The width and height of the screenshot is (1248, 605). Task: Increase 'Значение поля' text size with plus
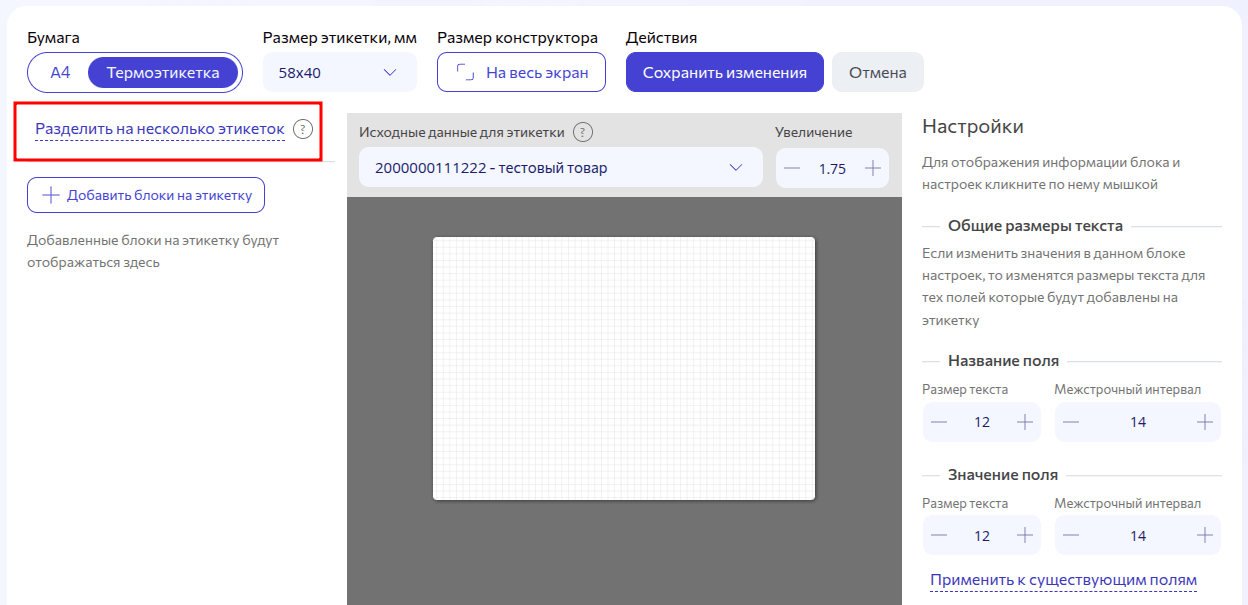tap(1024, 535)
